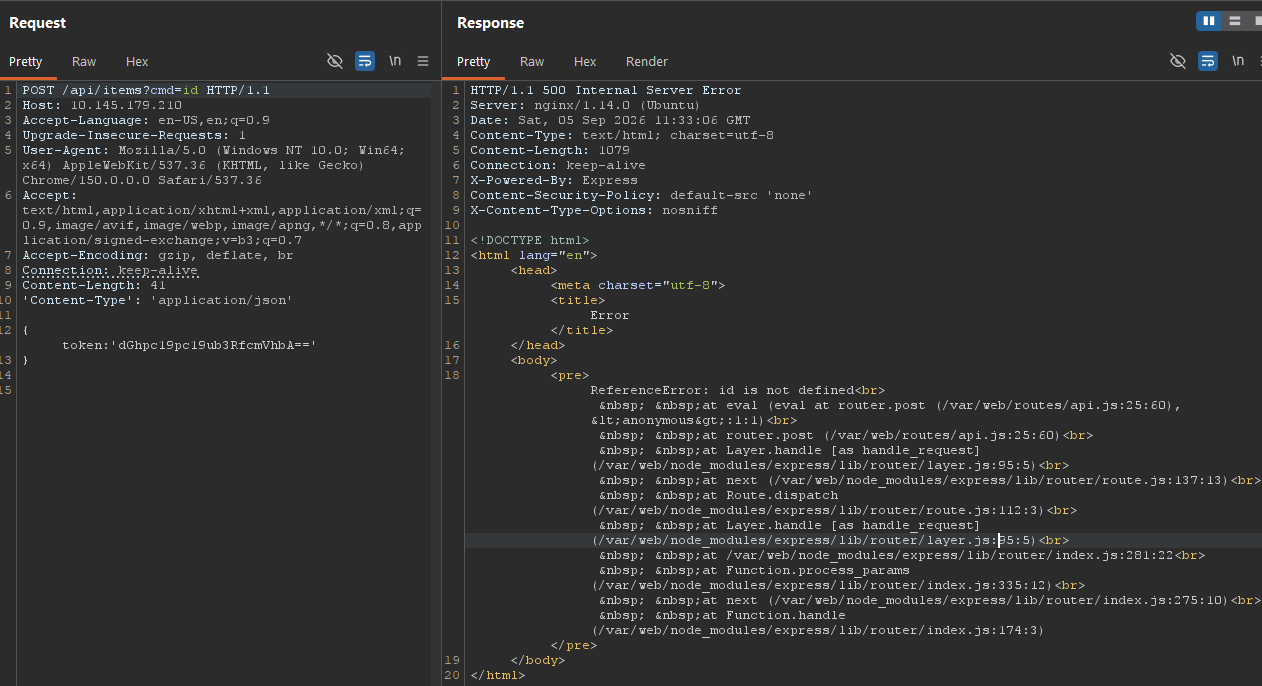Click the Content-Length: 1079 header
The image size is (1262, 686).
(x=550, y=150)
